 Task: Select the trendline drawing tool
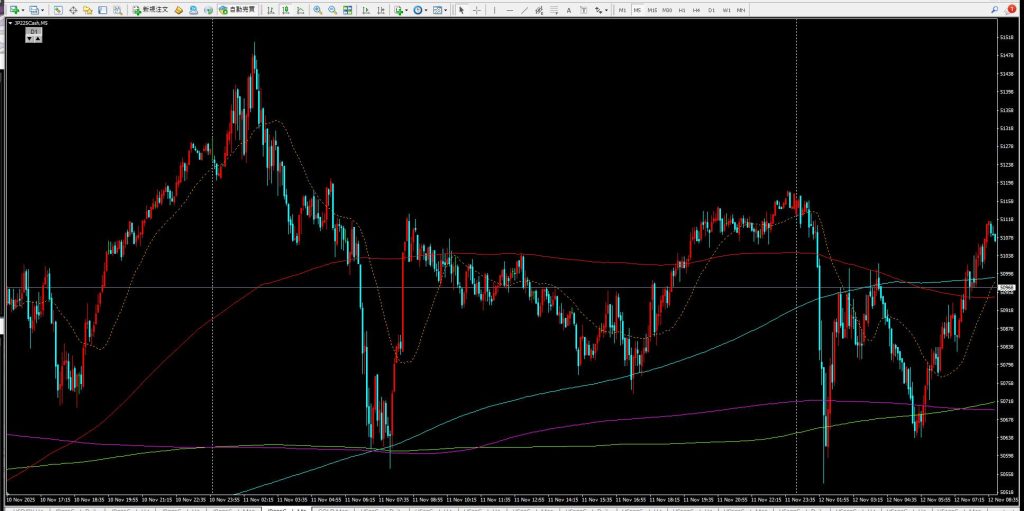point(527,10)
